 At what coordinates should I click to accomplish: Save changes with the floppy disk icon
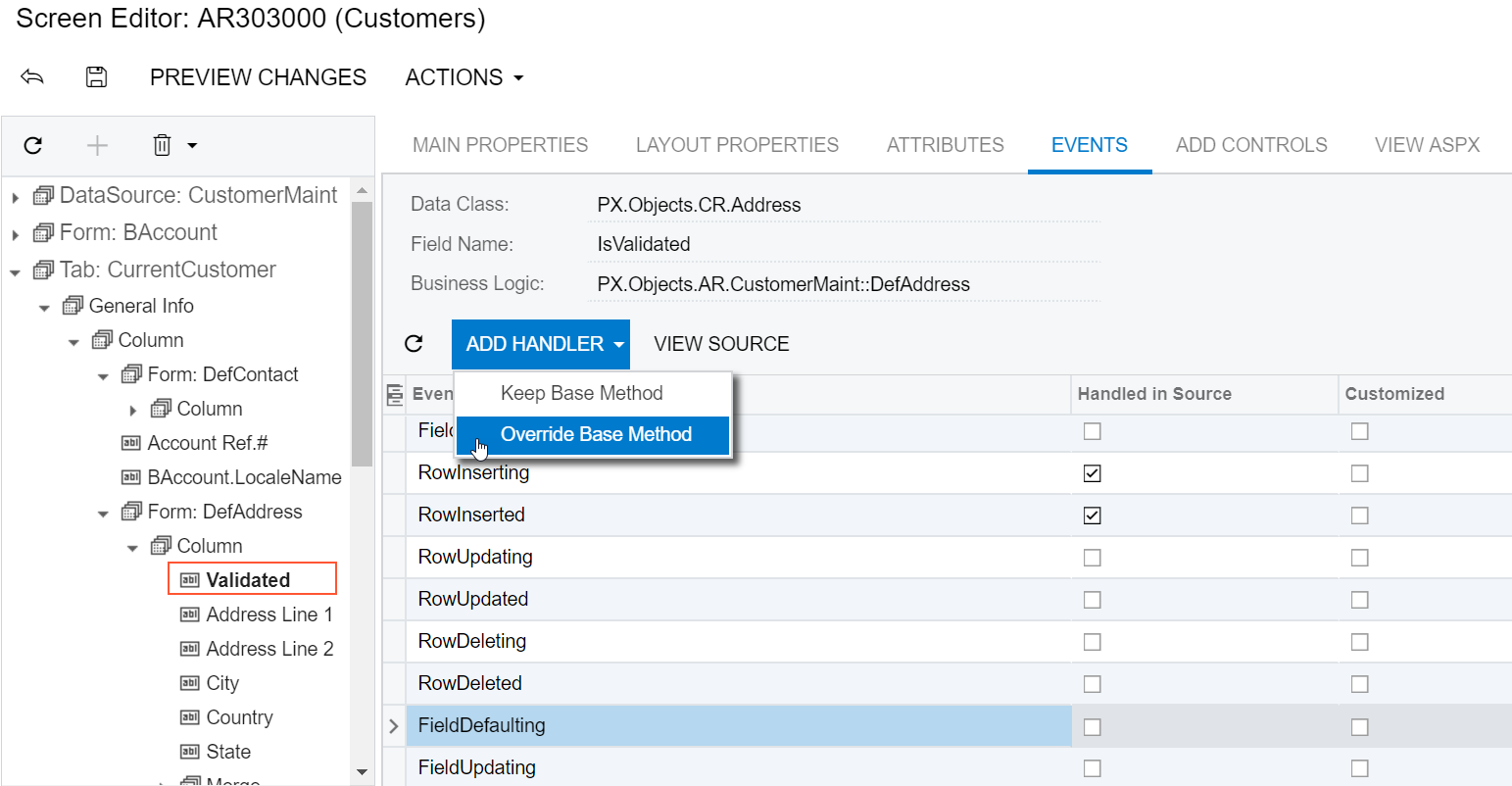96,77
